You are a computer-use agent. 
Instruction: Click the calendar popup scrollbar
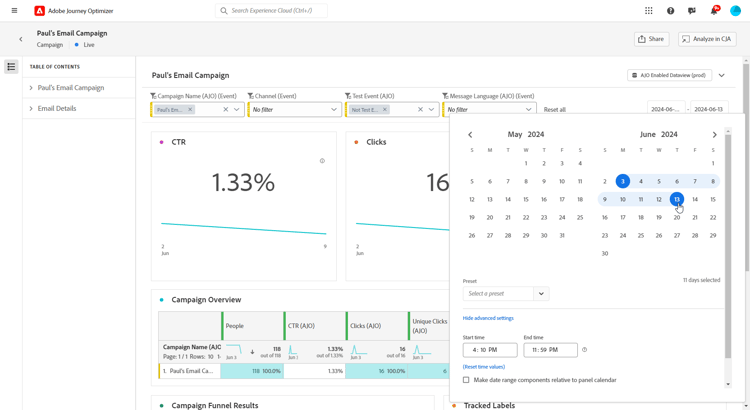click(728, 246)
